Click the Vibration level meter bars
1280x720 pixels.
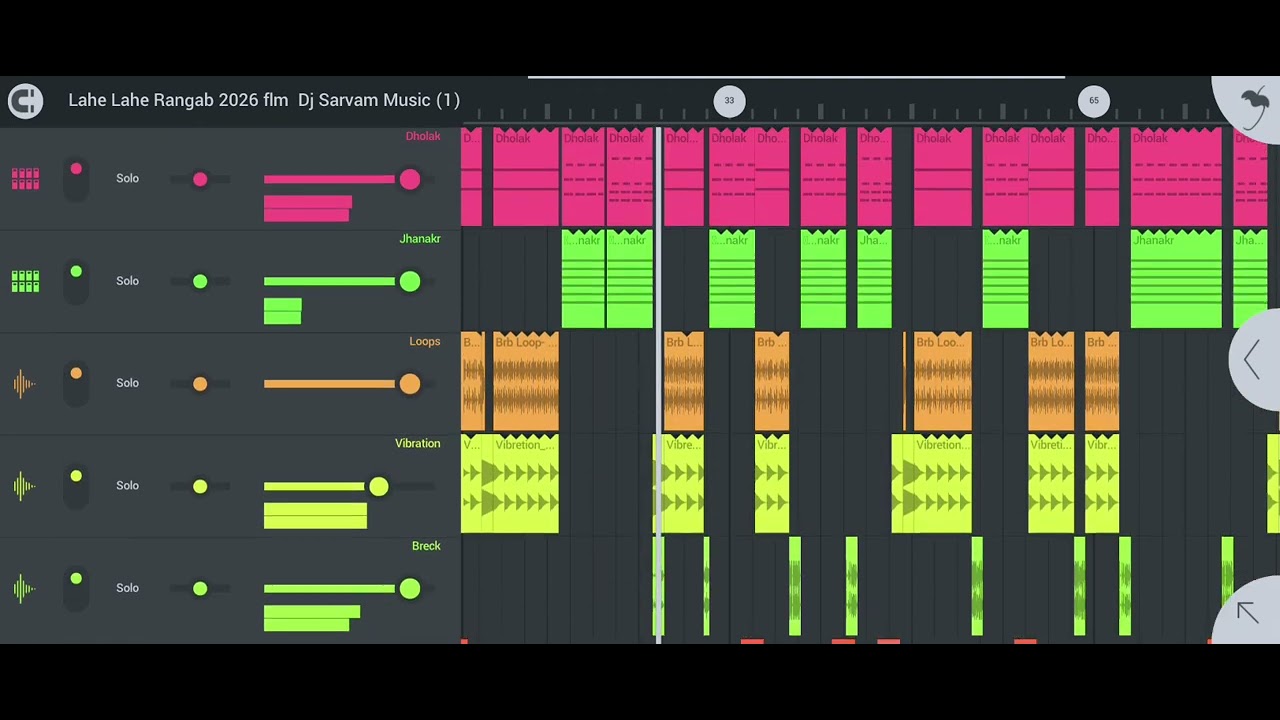click(315, 515)
